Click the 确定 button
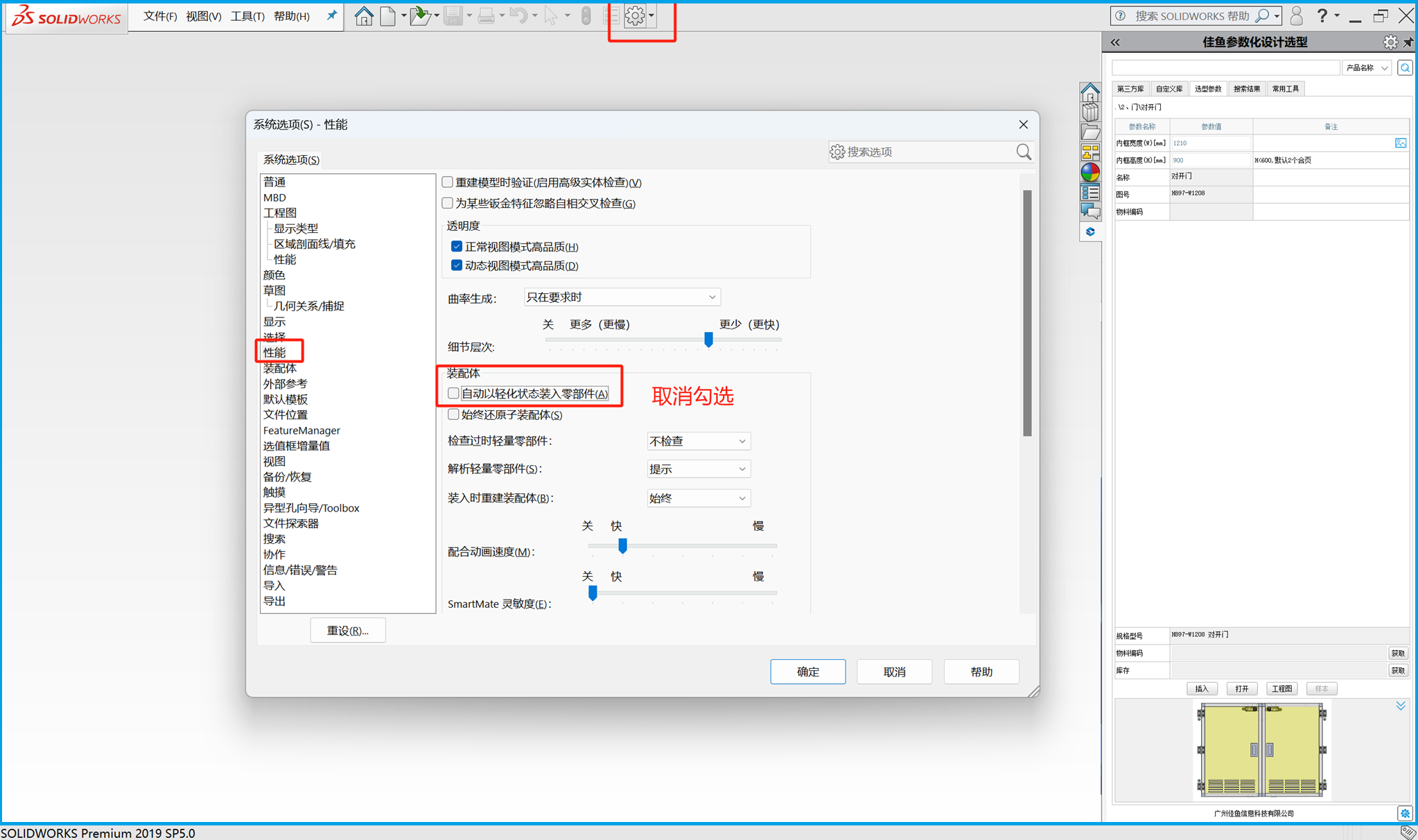The image size is (1418, 840). pyautogui.click(x=807, y=672)
